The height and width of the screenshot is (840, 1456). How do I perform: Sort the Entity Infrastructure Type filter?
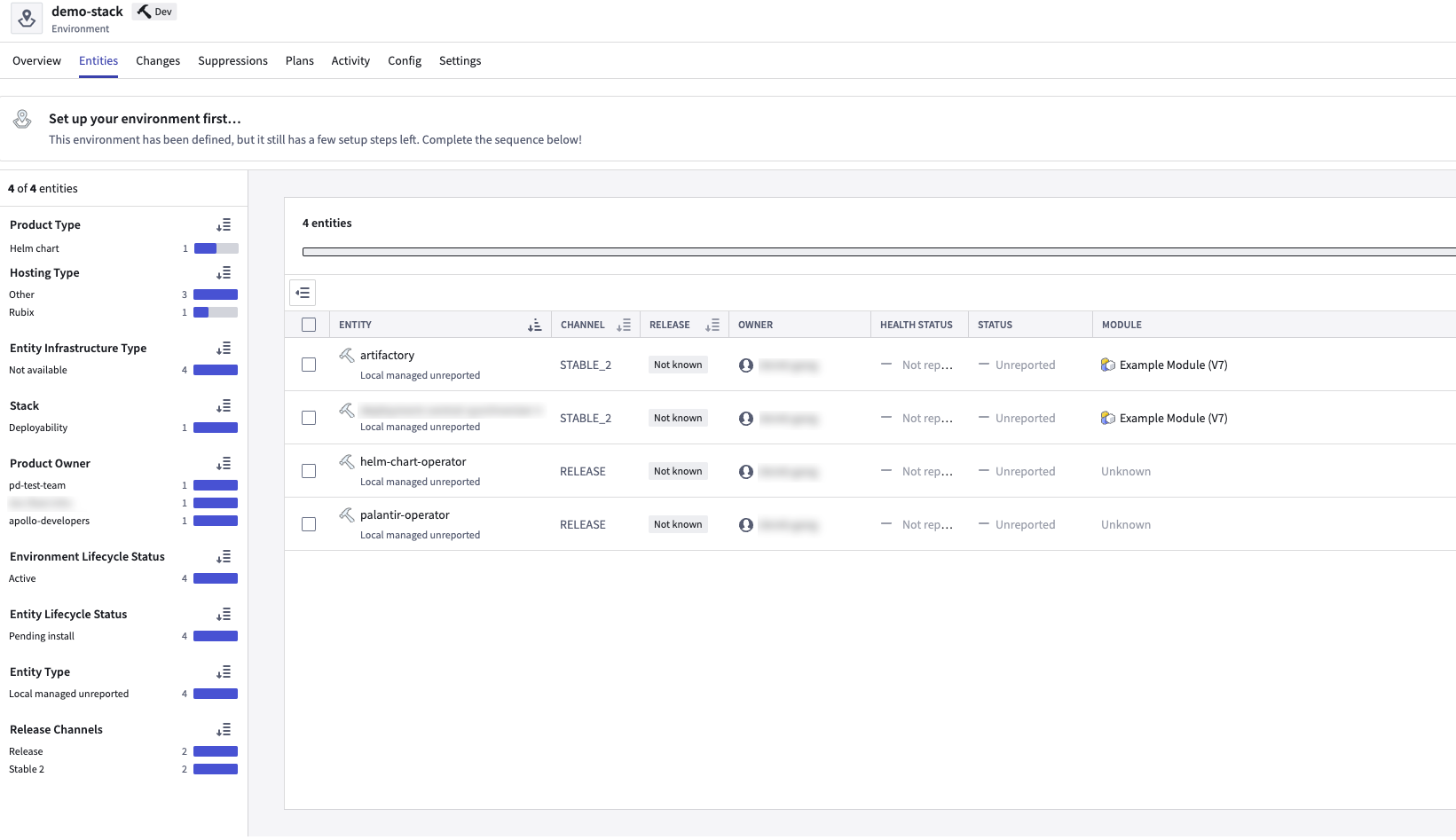click(x=224, y=349)
